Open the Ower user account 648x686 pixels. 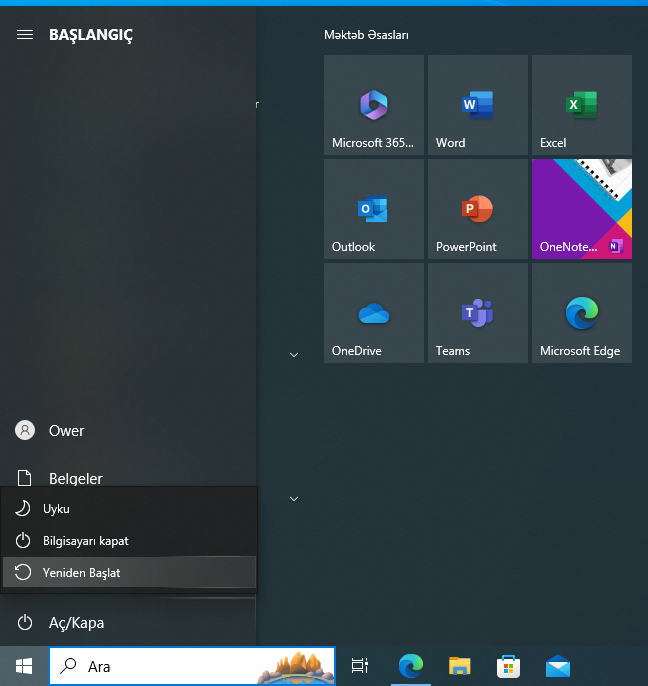point(128,431)
